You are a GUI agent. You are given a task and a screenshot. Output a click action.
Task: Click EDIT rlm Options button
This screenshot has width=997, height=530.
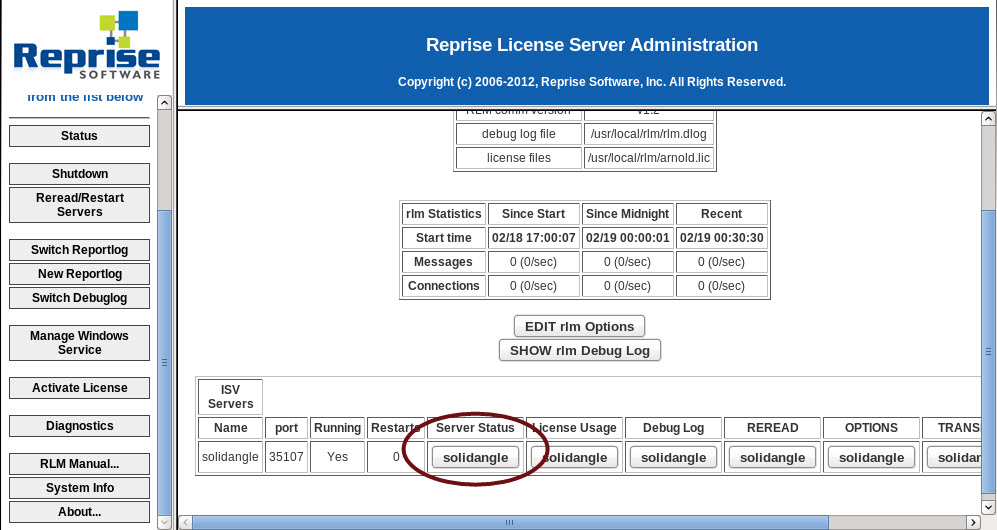point(580,326)
